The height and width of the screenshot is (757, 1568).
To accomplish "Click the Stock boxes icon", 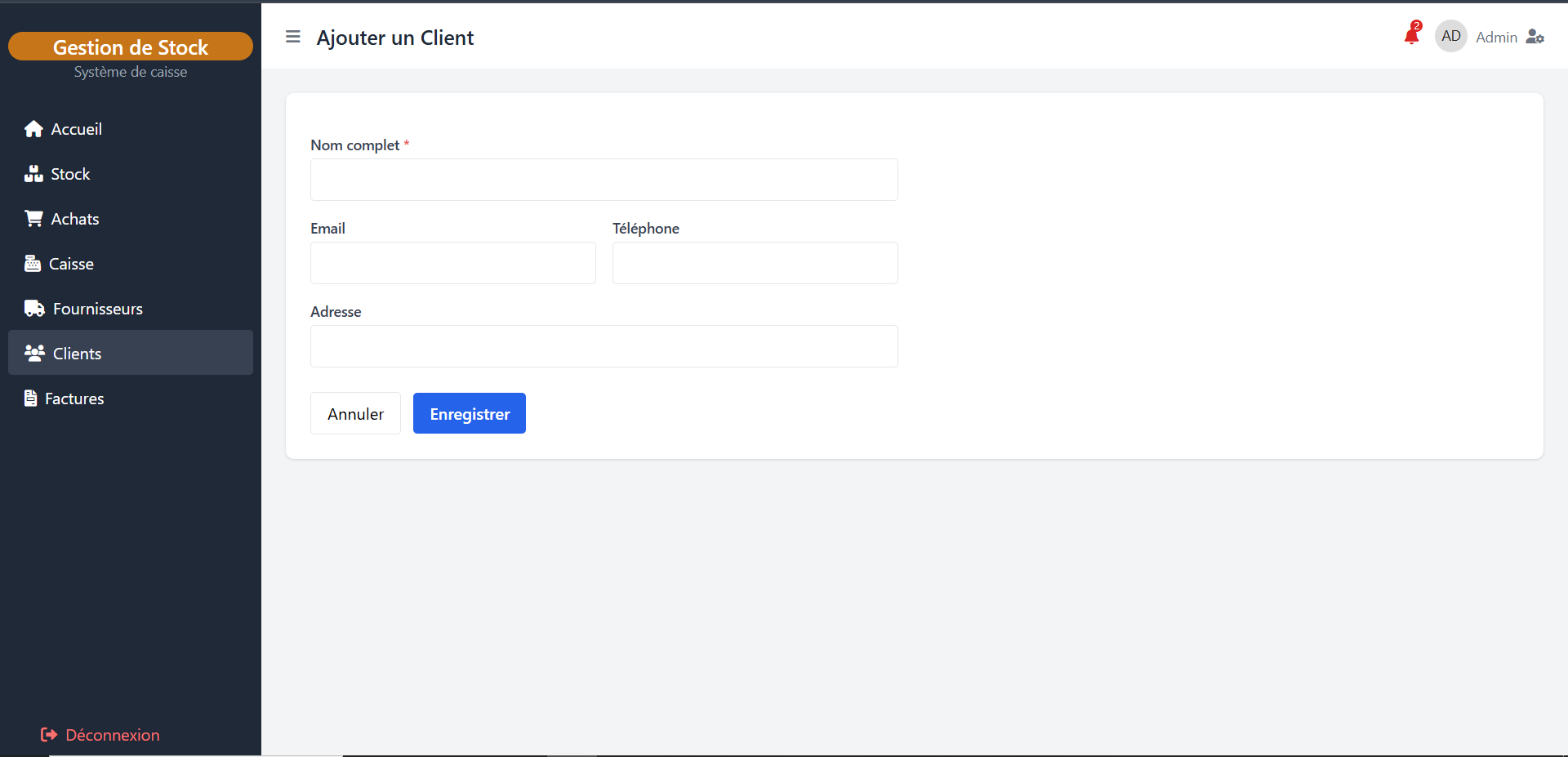I will pyautogui.click(x=33, y=174).
